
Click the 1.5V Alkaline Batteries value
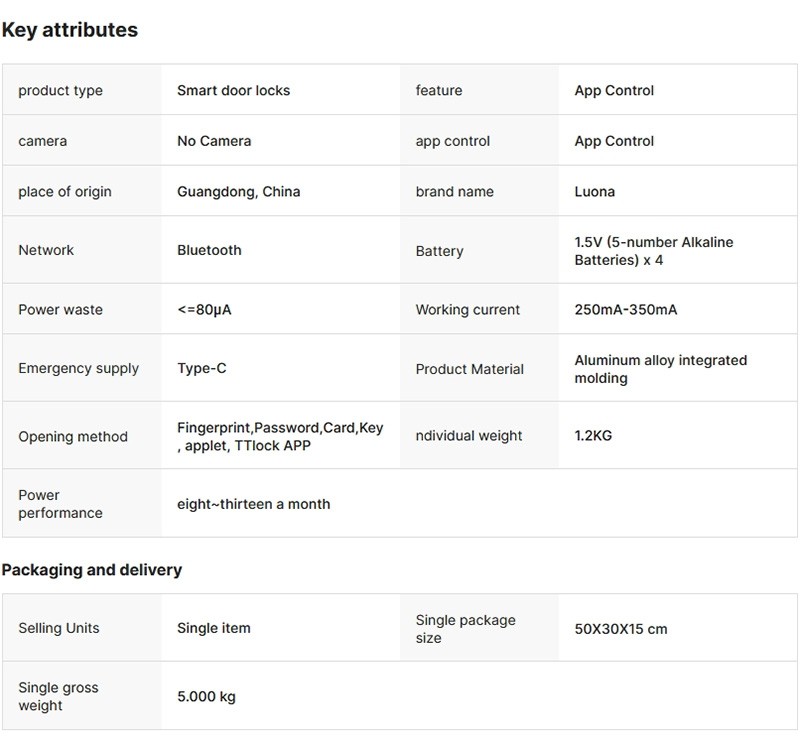653,251
